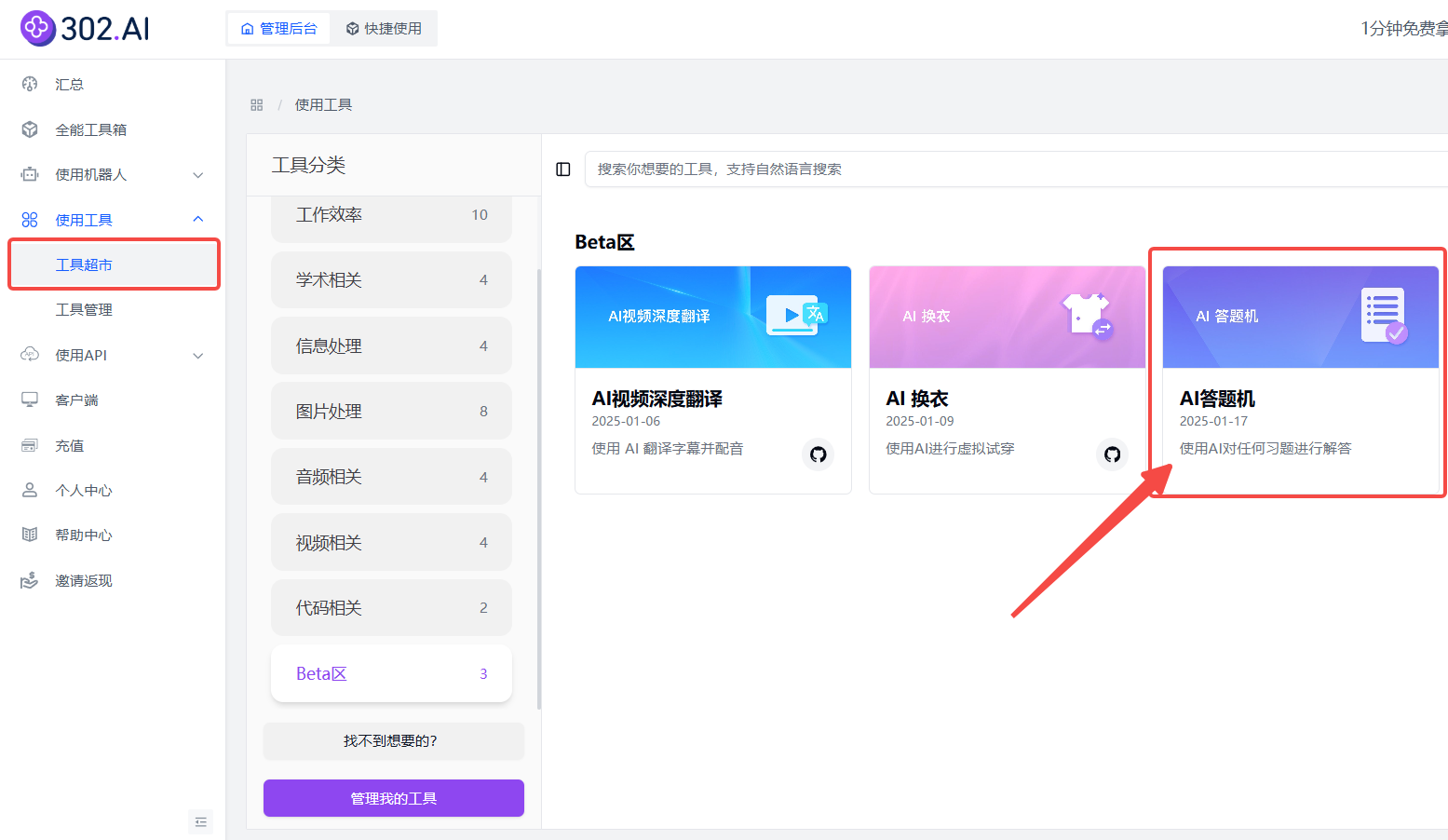The width and height of the screenshot is (1448, 840).
Task: Select 工作效率 category
Action: [x=391, y=215]
